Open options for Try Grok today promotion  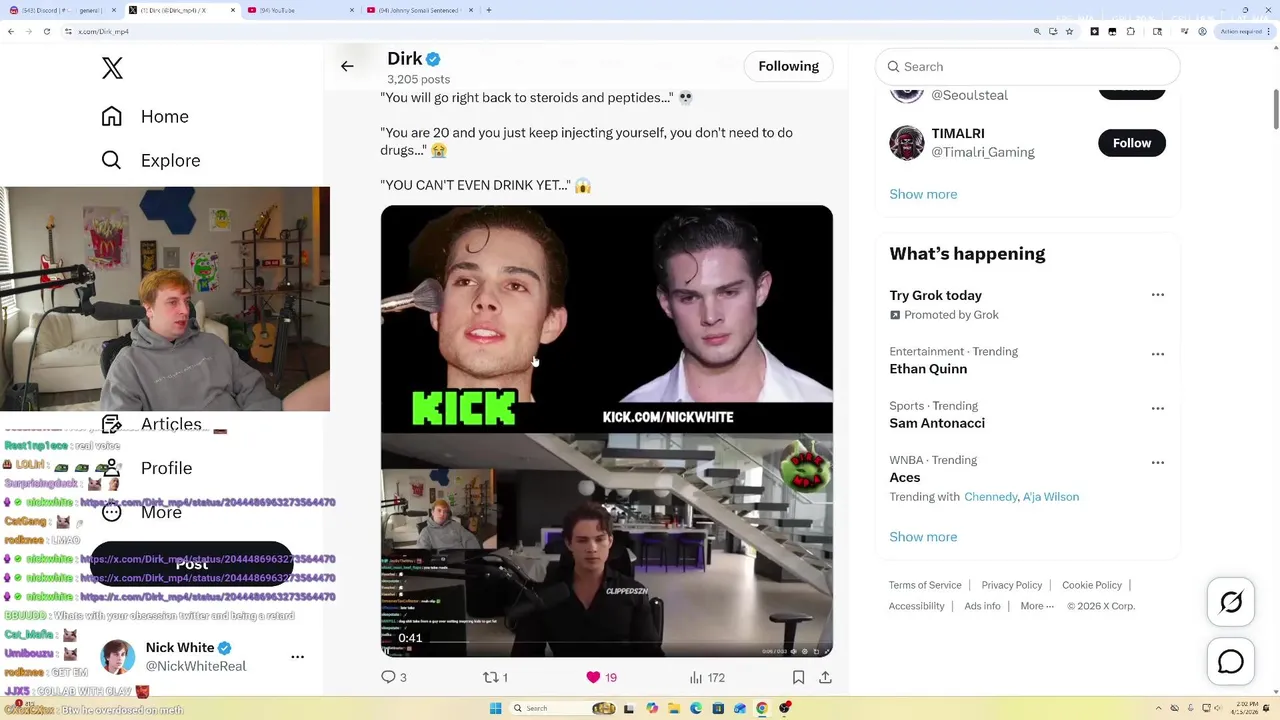pos(1157,295)
